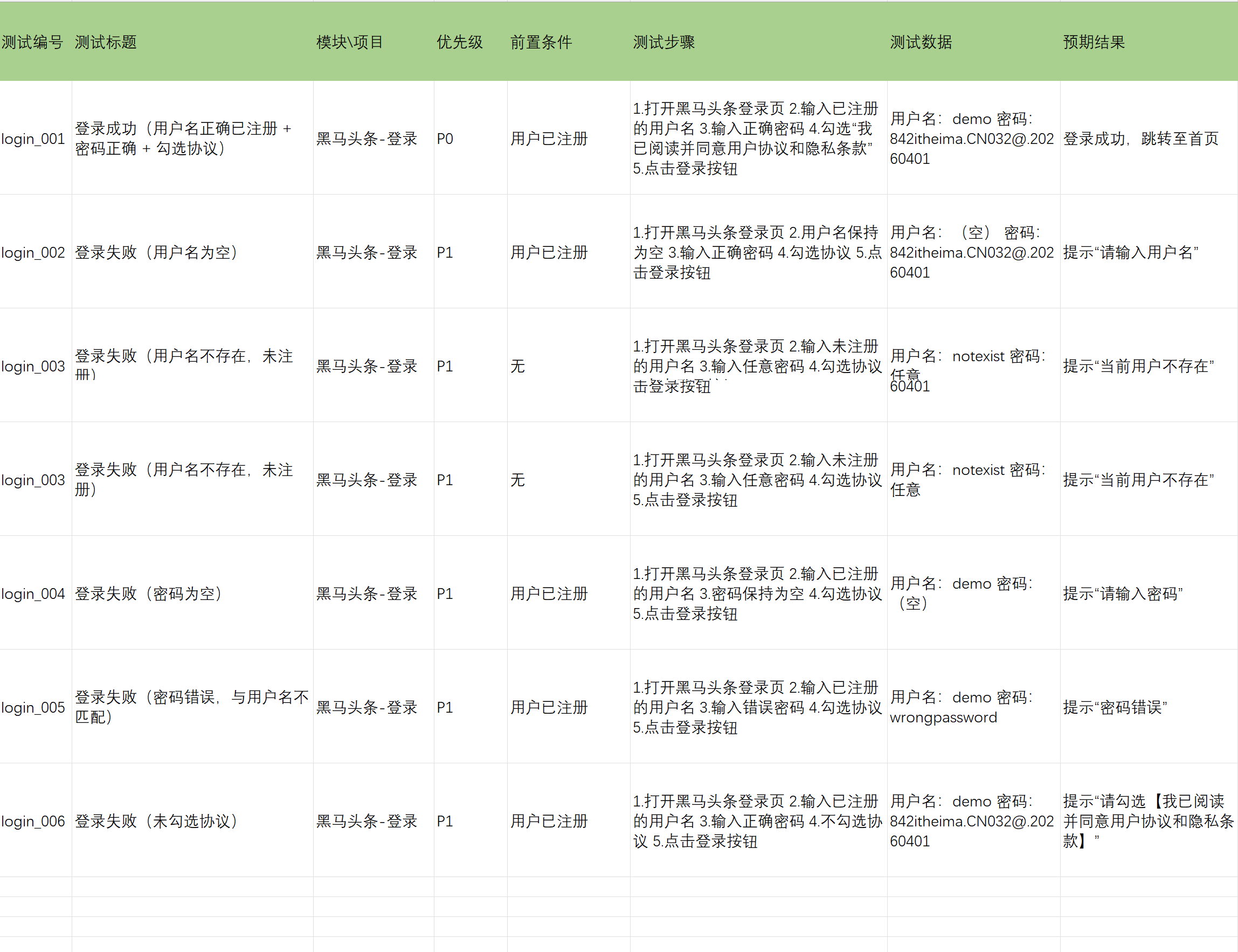1238x952 pixels.
Task: Click the test data cell of login_001
Action: coord(974,138)
